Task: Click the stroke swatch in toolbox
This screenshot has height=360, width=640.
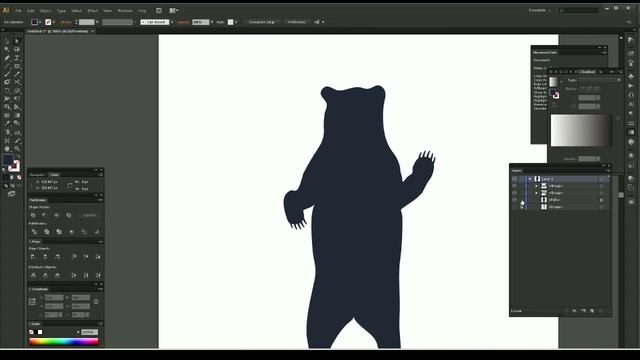Action: tap(14, 166)
